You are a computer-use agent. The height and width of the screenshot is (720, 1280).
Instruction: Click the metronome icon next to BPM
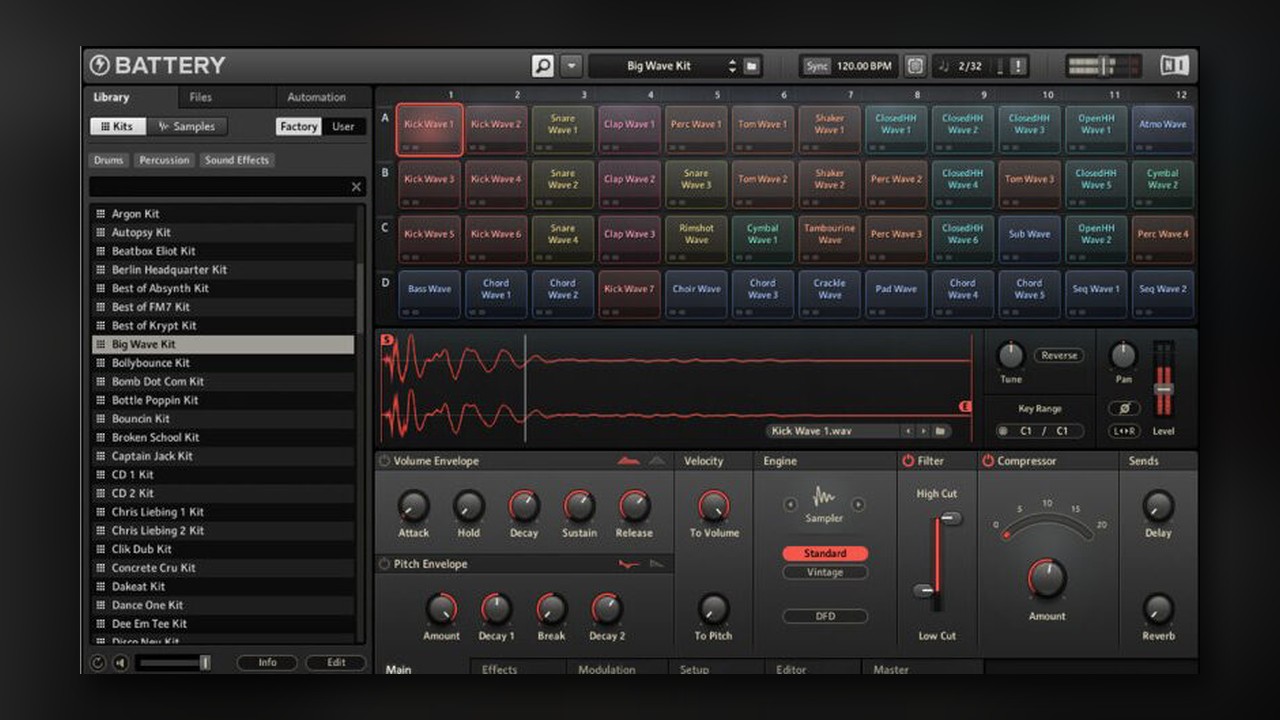pos(915,66)
